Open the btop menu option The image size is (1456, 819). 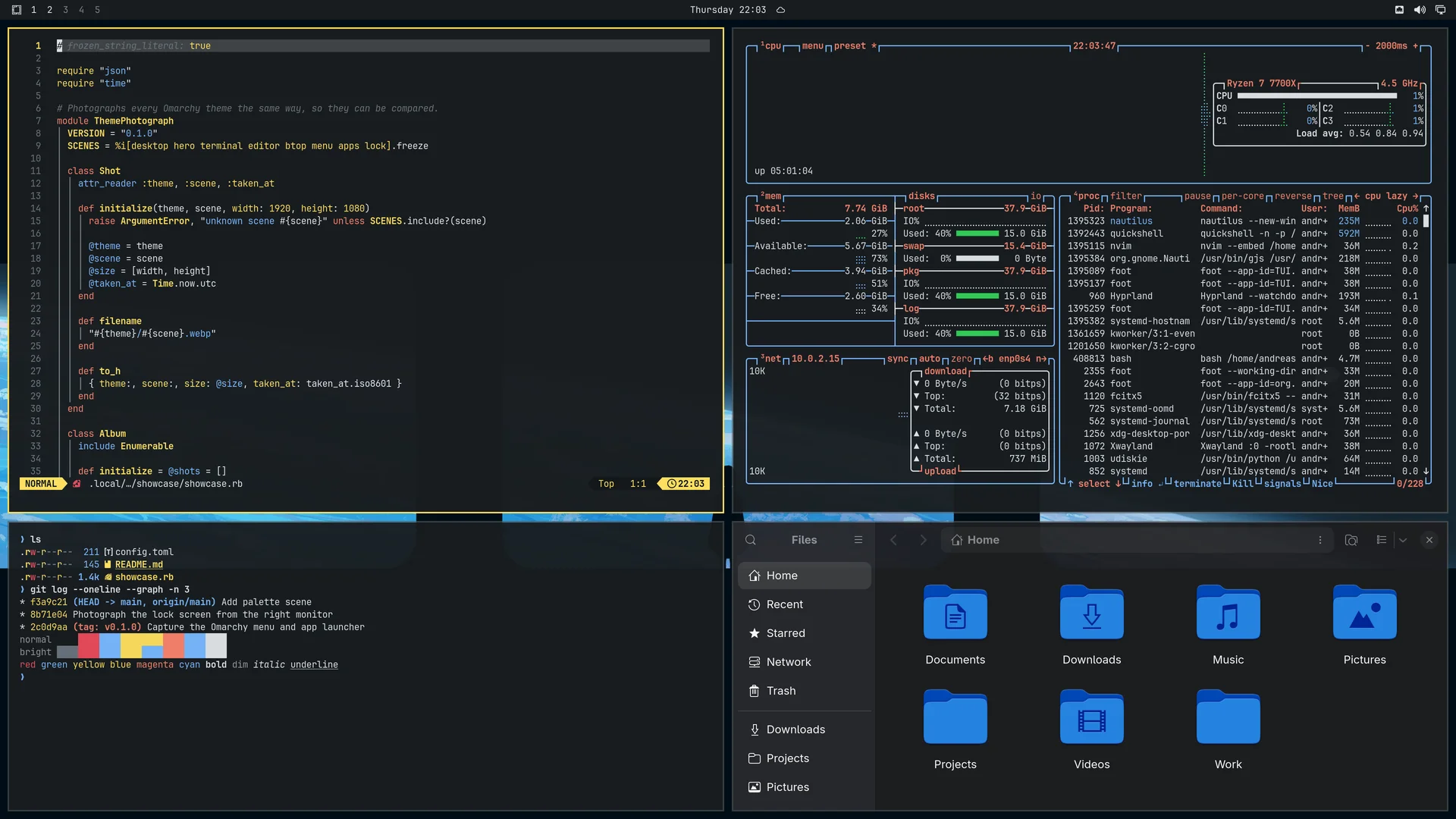[812, 45]
